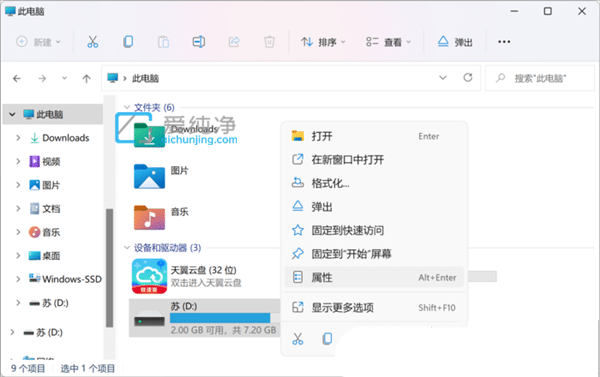The width and height of the screenshot is (600, 377).
Task: Expand the Downloads tree node
Action: [x=18, y=137]
